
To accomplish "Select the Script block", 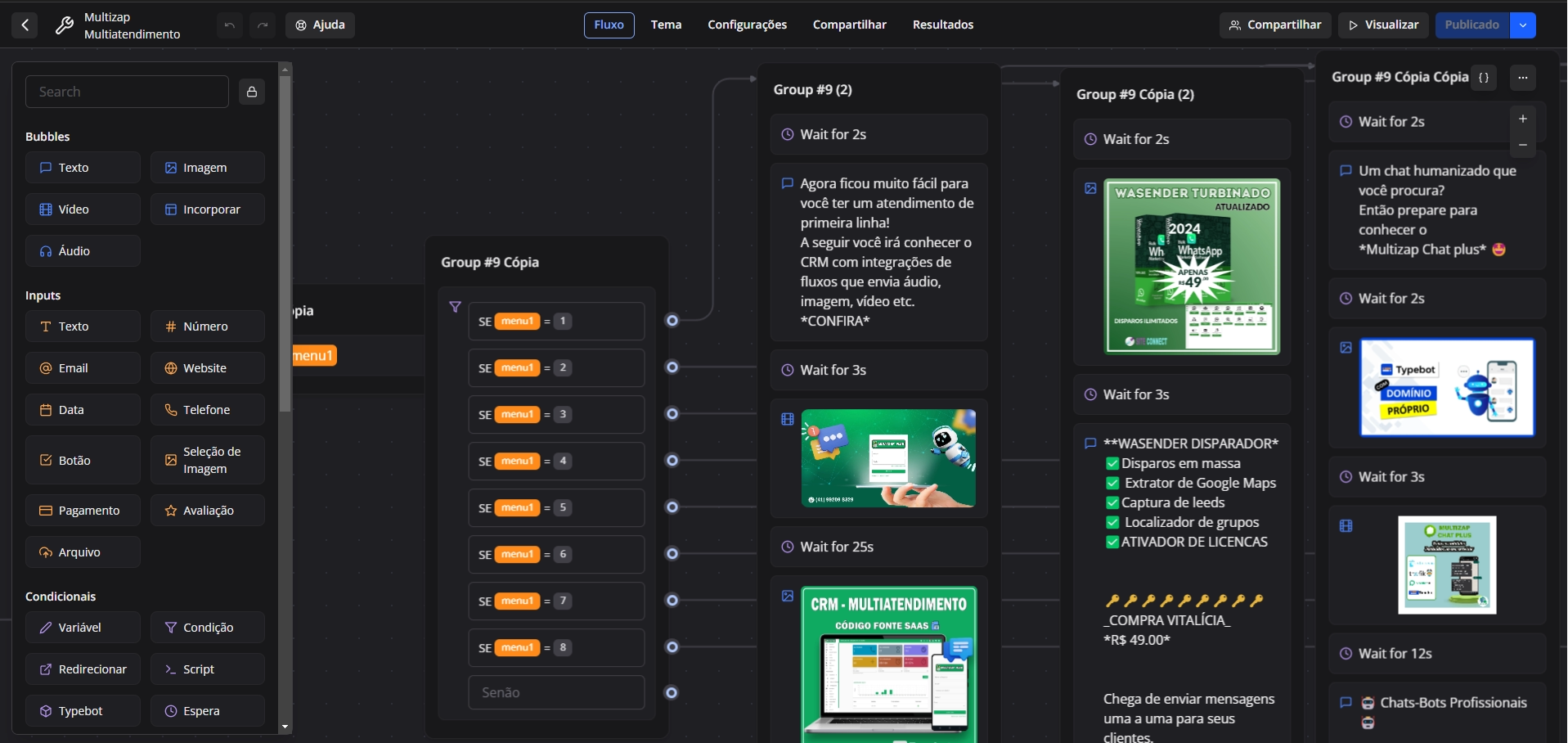I will coord(208,669).
